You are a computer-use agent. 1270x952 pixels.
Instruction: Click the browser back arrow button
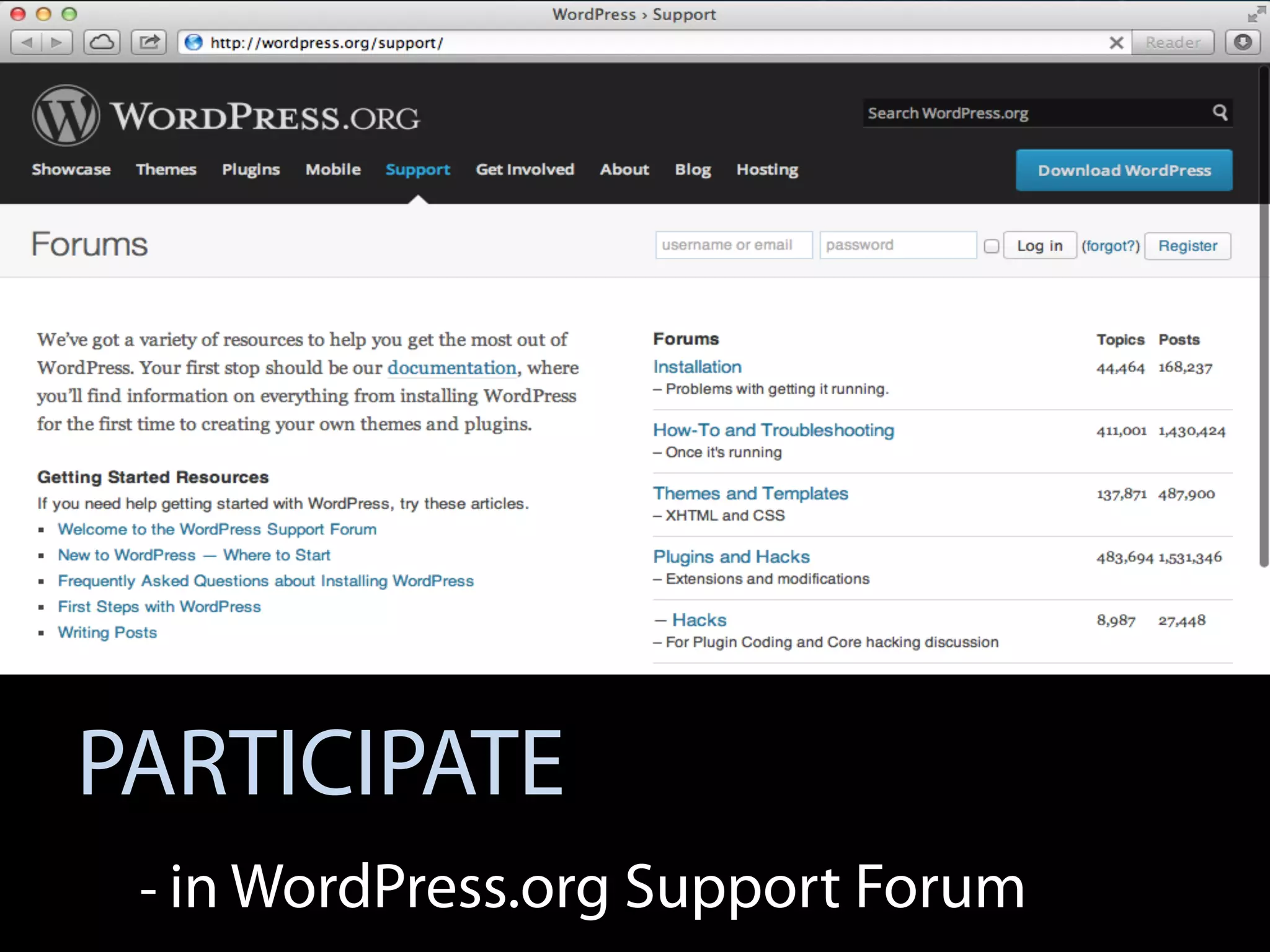(x=27, y=43)
